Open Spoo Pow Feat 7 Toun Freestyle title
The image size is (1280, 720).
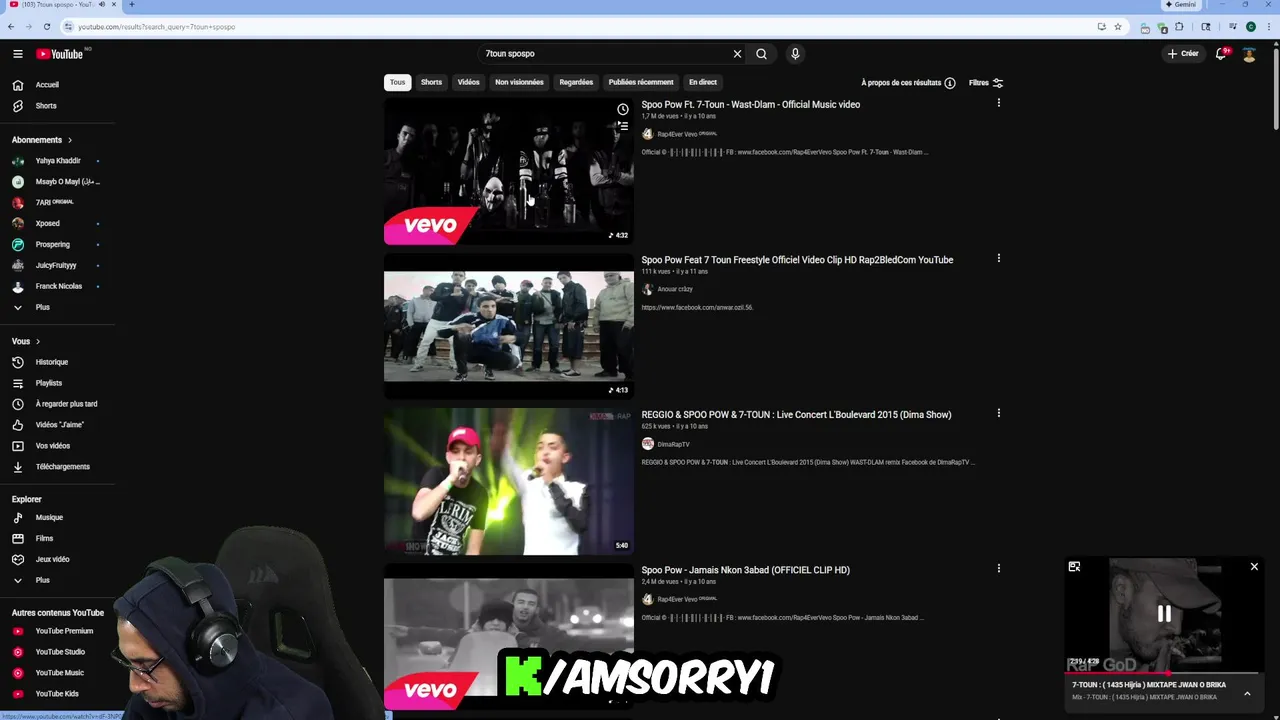[x=797, y=260]
